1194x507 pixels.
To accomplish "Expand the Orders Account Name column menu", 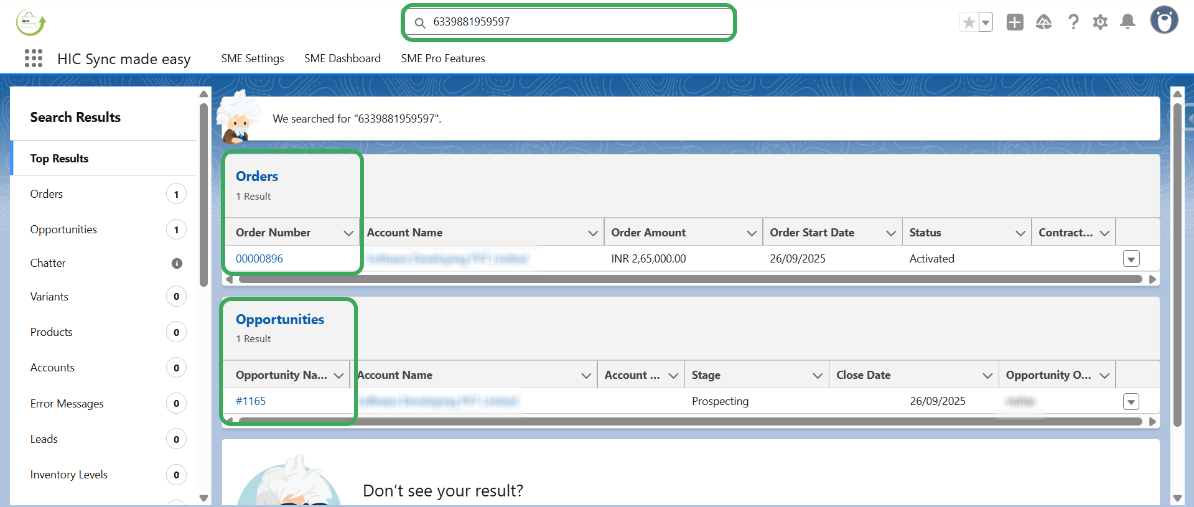I will pyautogui.click(x=594, y=233).
